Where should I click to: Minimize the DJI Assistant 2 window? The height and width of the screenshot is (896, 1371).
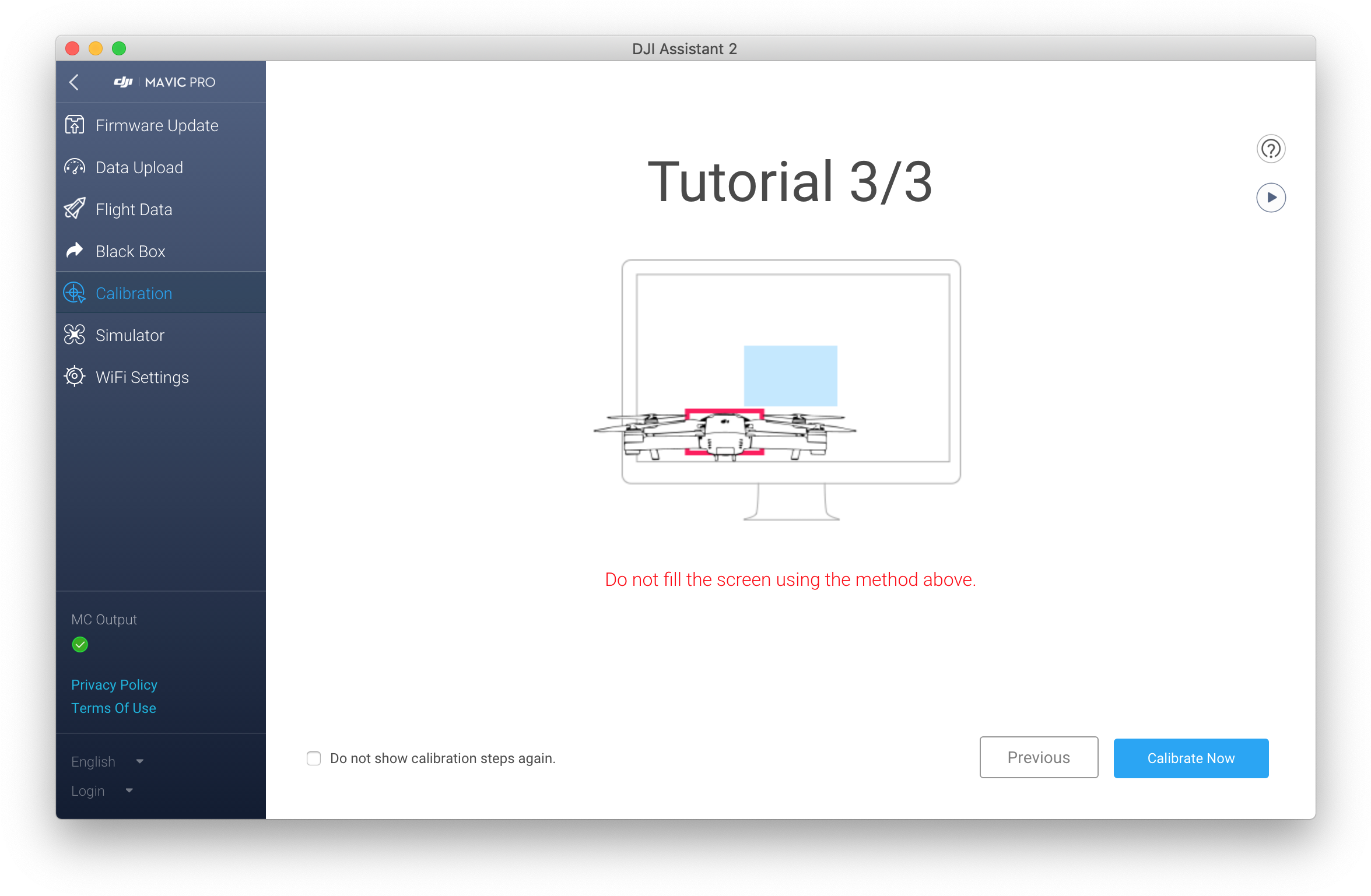pos(96,48)
